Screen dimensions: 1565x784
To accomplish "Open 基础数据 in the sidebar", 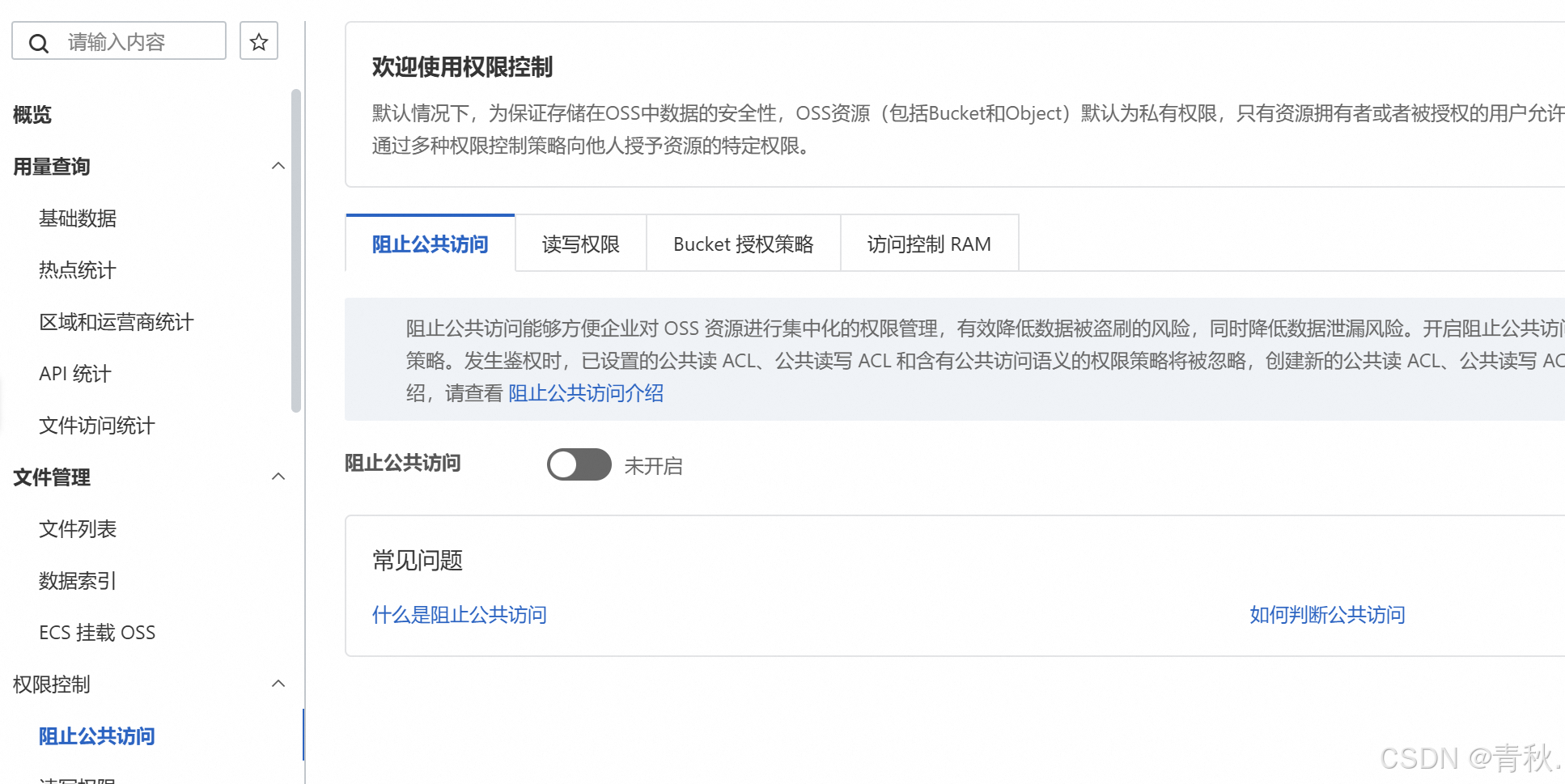I will 78,218.
